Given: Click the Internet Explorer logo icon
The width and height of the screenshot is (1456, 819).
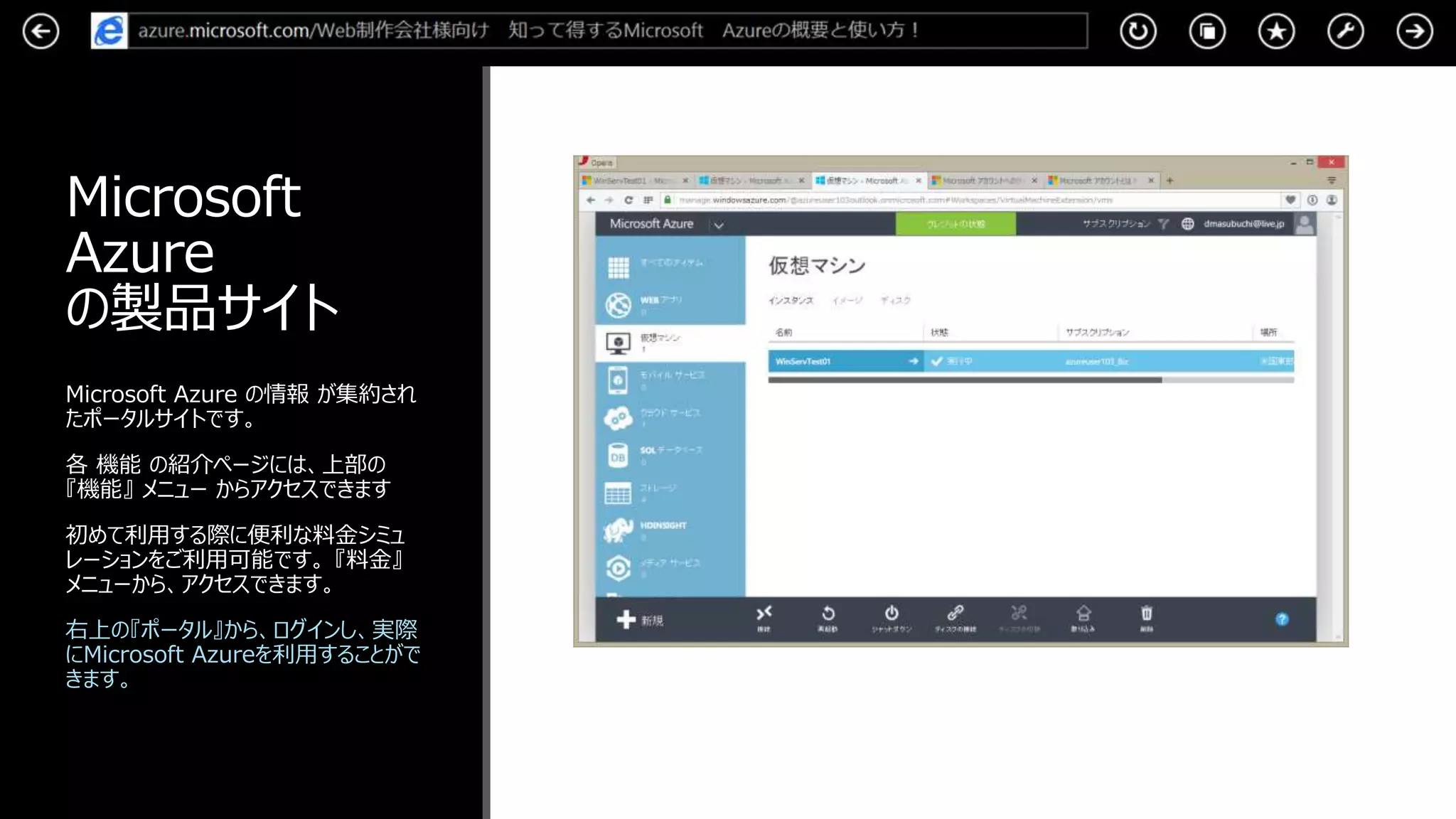Looking at the screenshot, I should pos(109,31).
